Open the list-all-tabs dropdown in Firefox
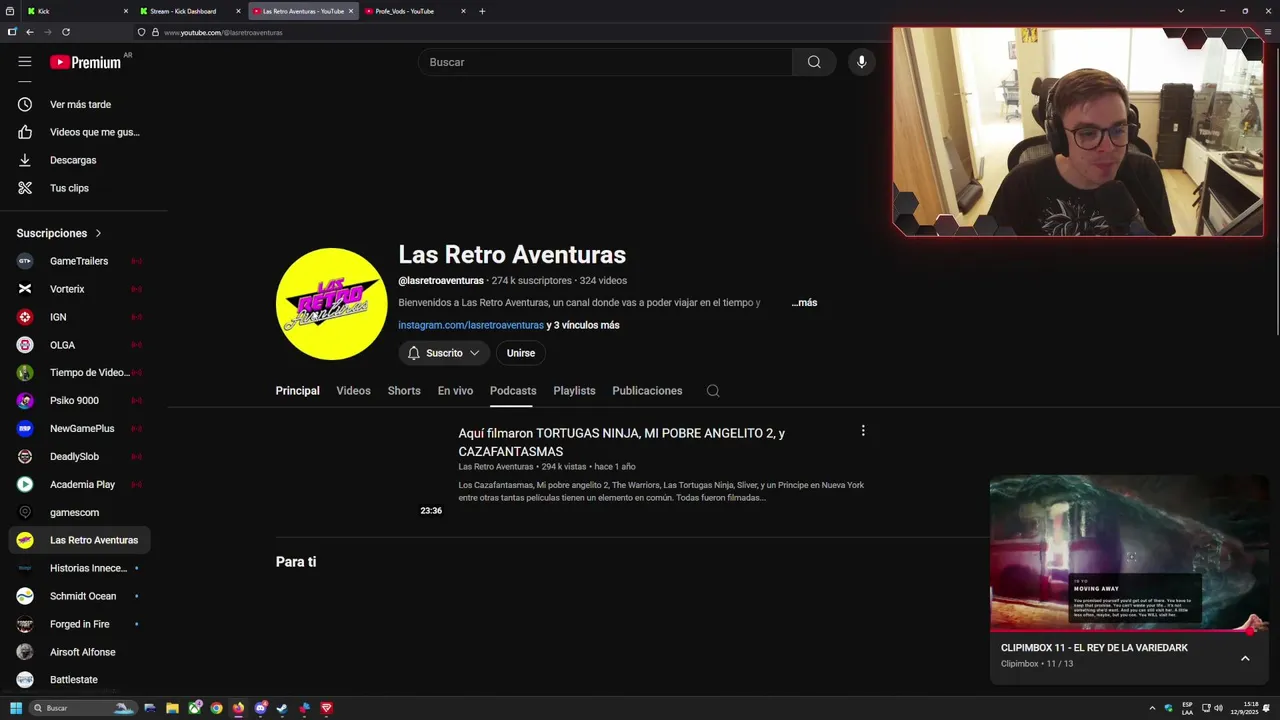This screenshot has height=720, width=1280. (x=1181, y=11)
